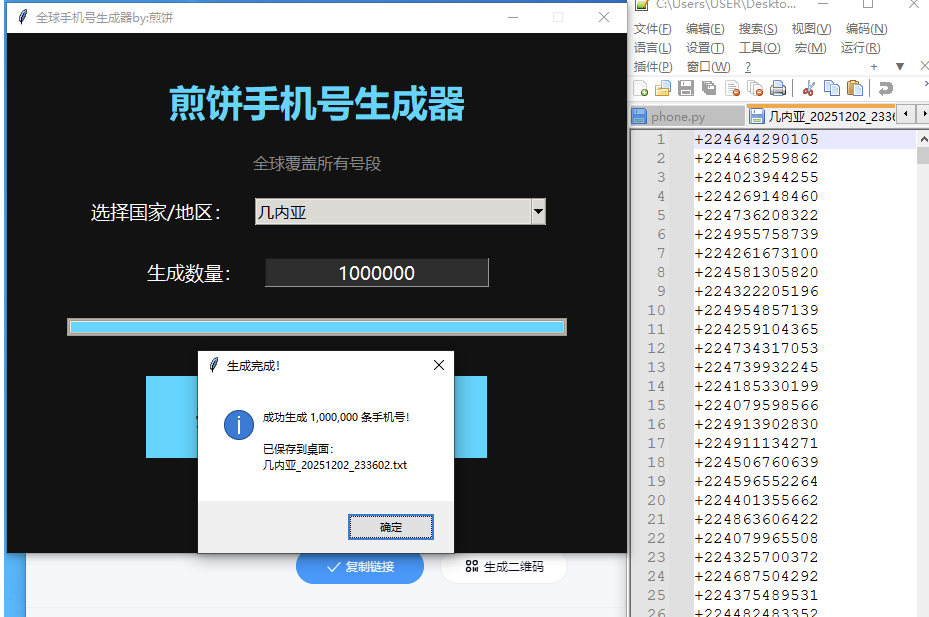The image size is (929, 617).
Task: Close all documents with the toolbar icon
Action: coord(756,88)
